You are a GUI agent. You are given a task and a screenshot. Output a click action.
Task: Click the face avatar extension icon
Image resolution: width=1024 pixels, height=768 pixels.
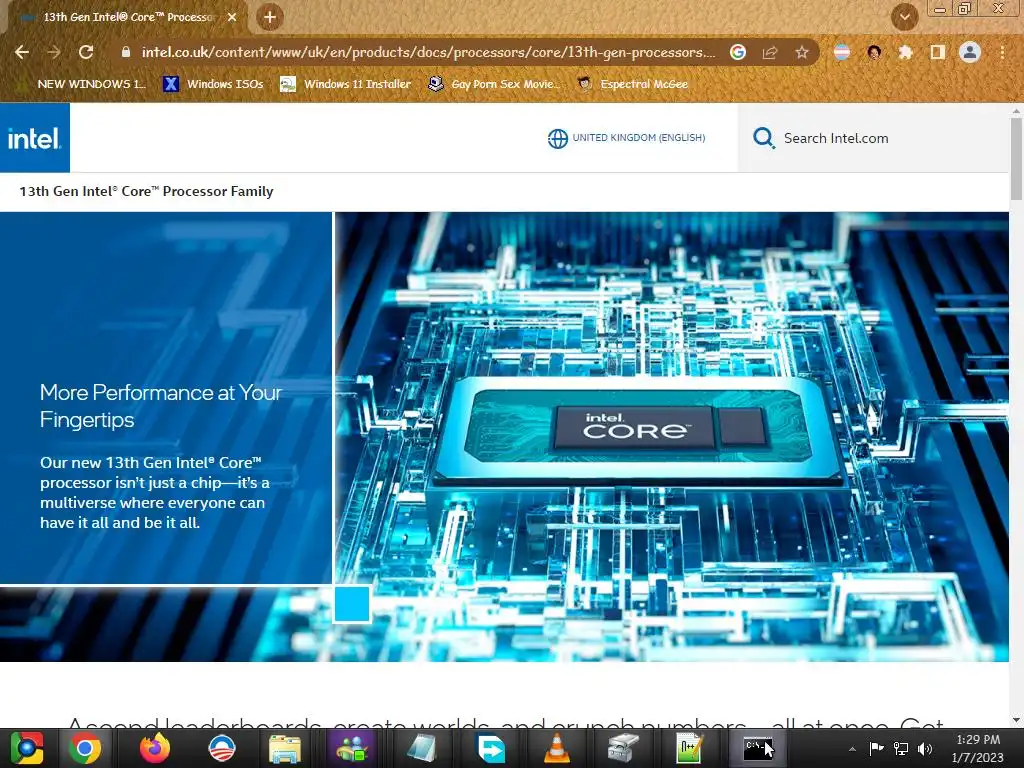pyautogui.click(x=874, y=52)
